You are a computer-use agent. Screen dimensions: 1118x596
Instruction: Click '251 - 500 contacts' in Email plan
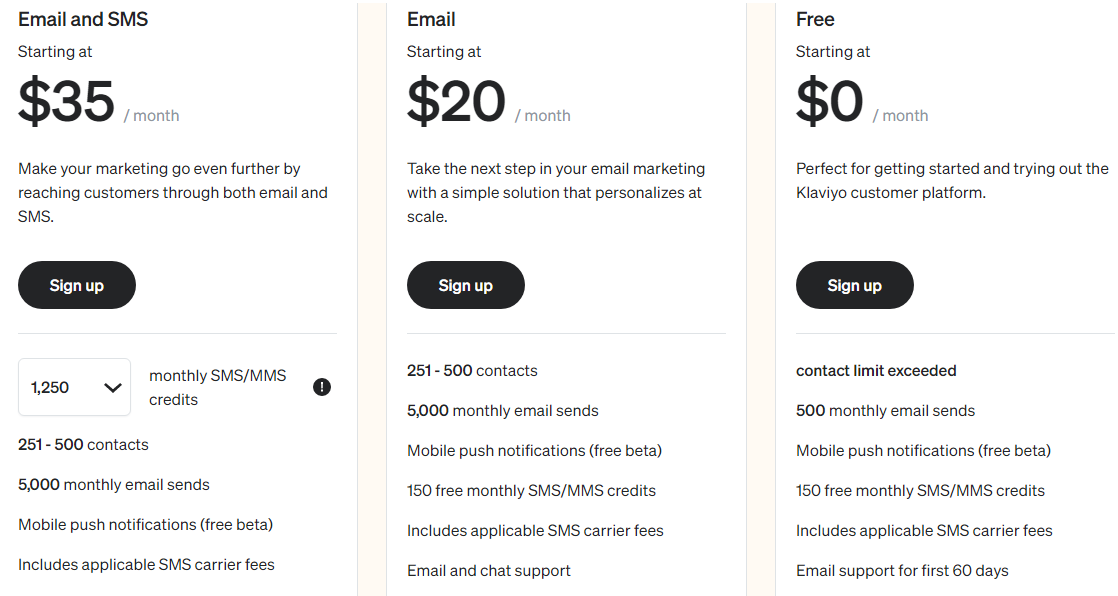coord(472,371)
